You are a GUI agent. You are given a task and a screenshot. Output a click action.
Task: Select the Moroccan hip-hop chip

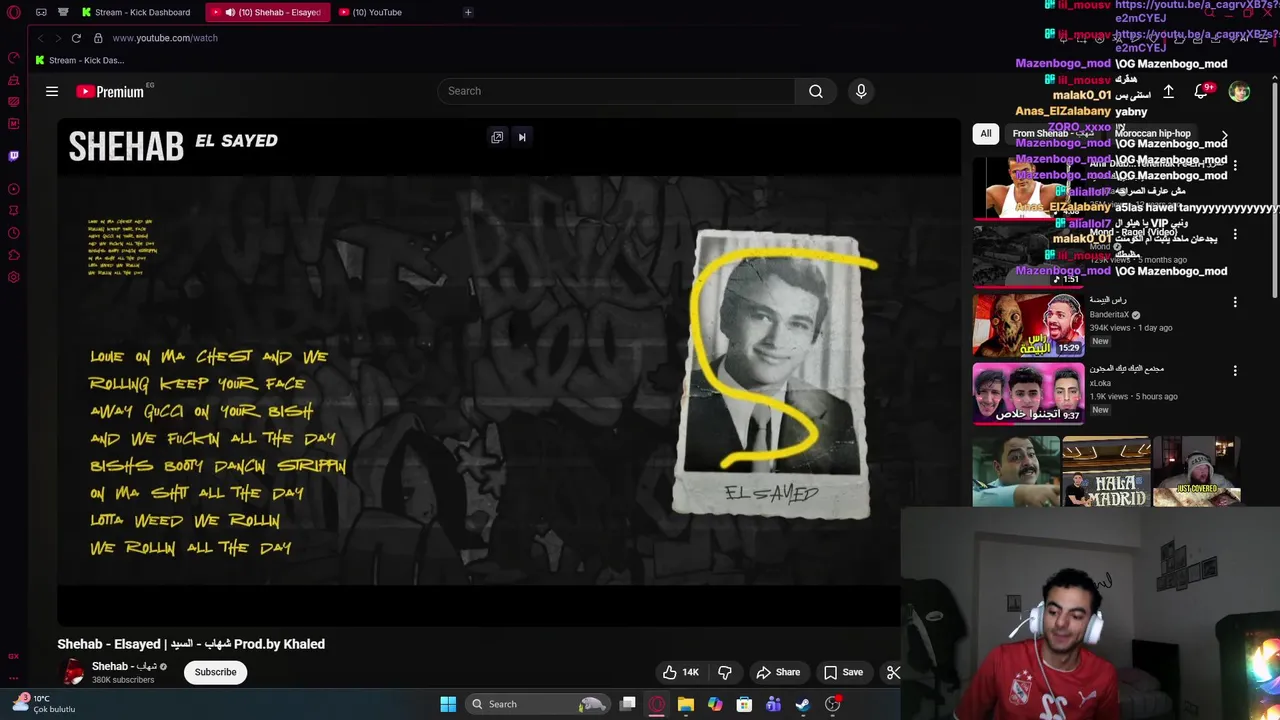click(1153, 133)
